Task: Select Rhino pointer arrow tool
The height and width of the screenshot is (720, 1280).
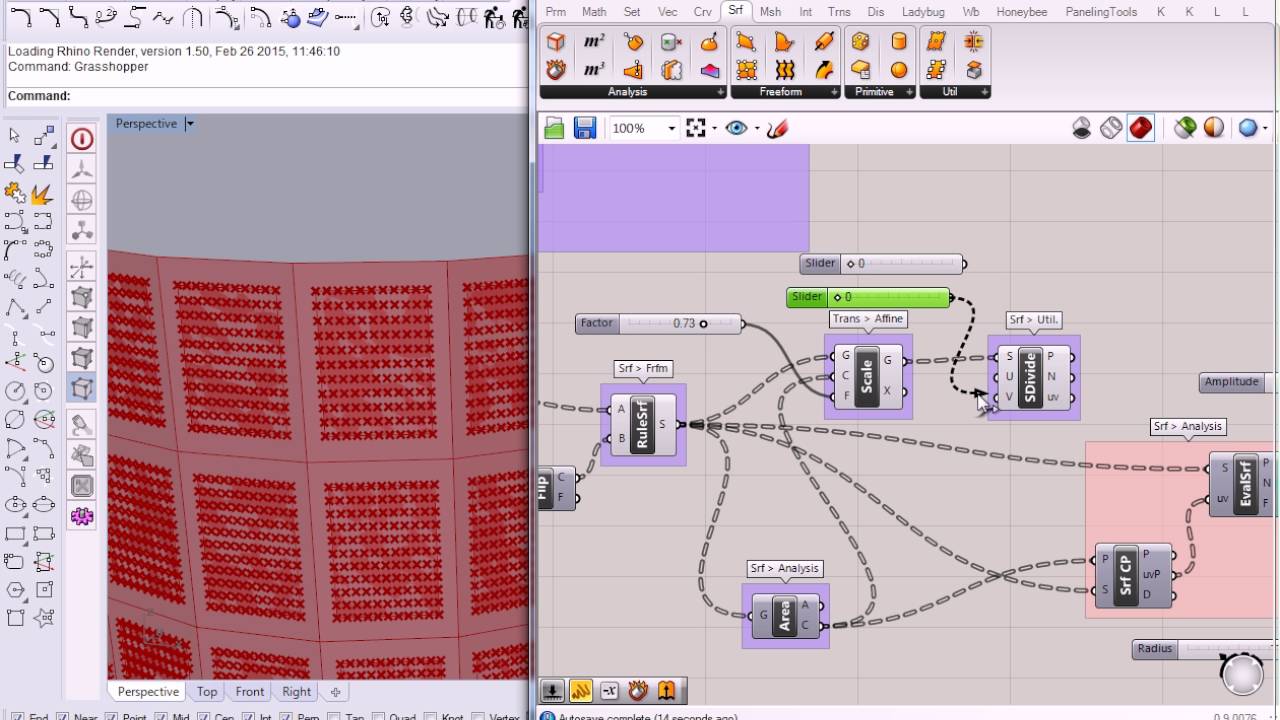Action: point(15,135)
